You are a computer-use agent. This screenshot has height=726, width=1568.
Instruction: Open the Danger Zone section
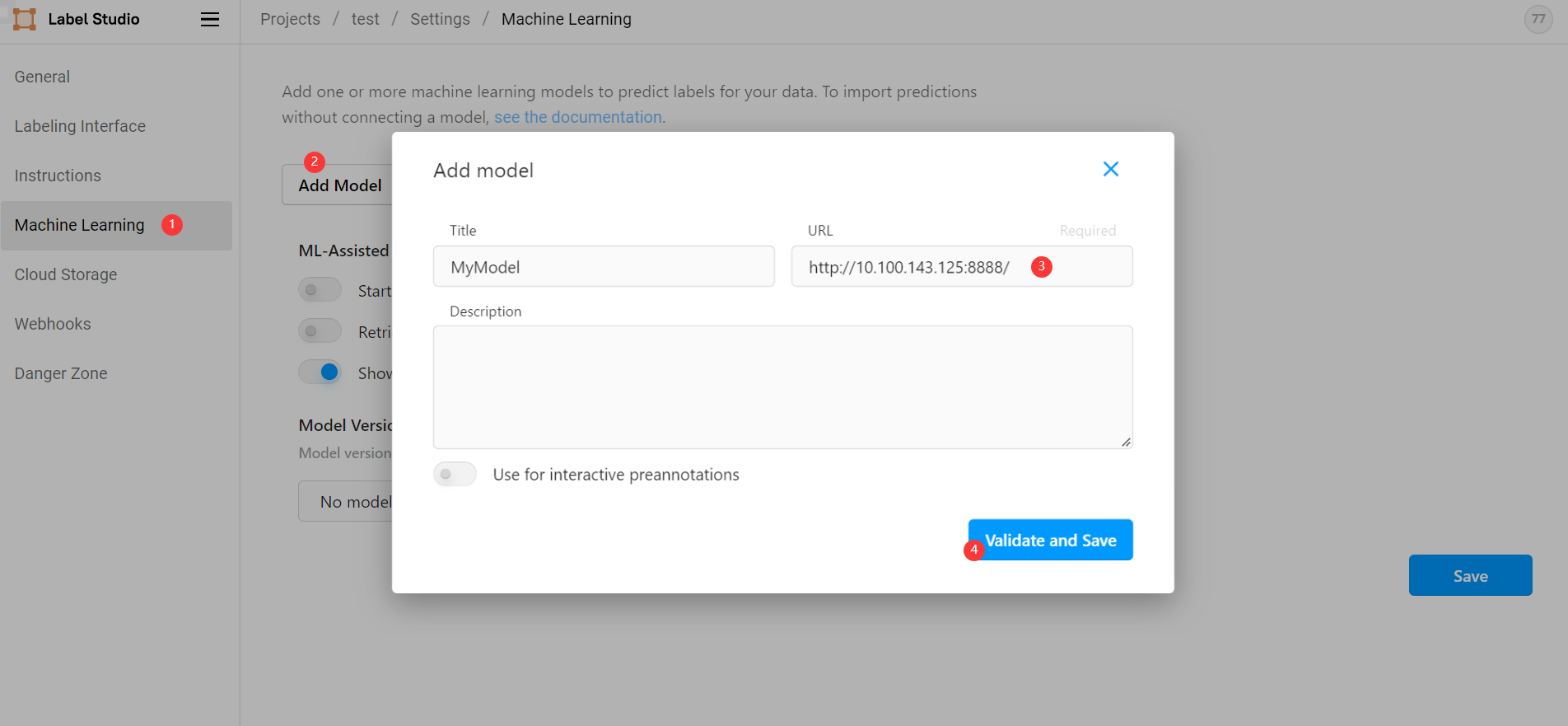pos(61,373)
